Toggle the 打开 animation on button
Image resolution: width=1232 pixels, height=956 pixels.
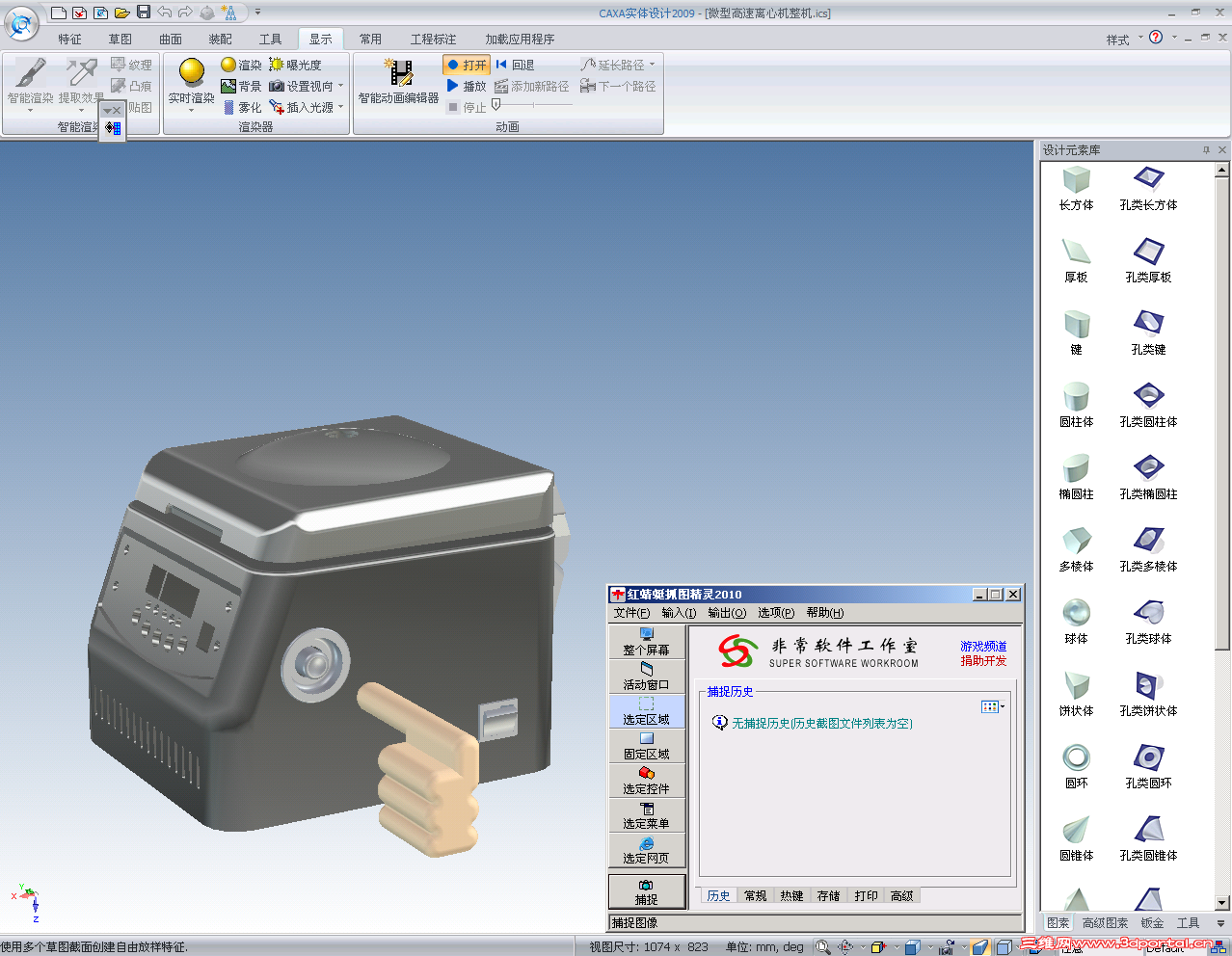pyautogui.click(x=467, y=65)
